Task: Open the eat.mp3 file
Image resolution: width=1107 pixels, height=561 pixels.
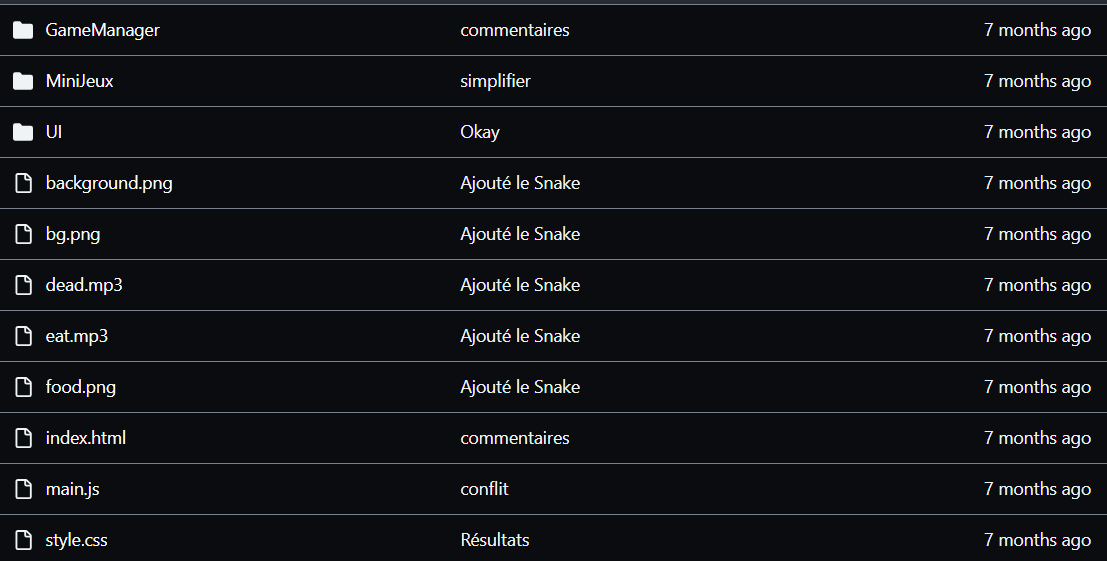Action: point(76,336)
